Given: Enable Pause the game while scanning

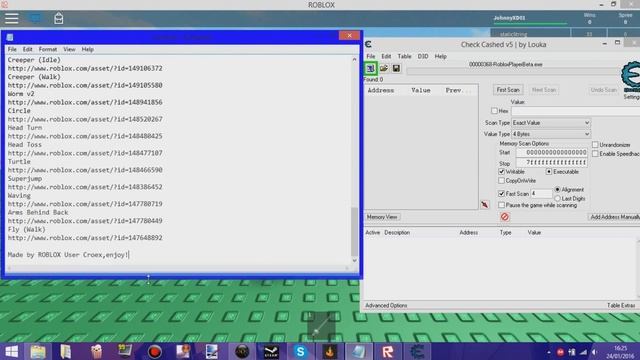Looking at the screenshot, I should point(502,205).
